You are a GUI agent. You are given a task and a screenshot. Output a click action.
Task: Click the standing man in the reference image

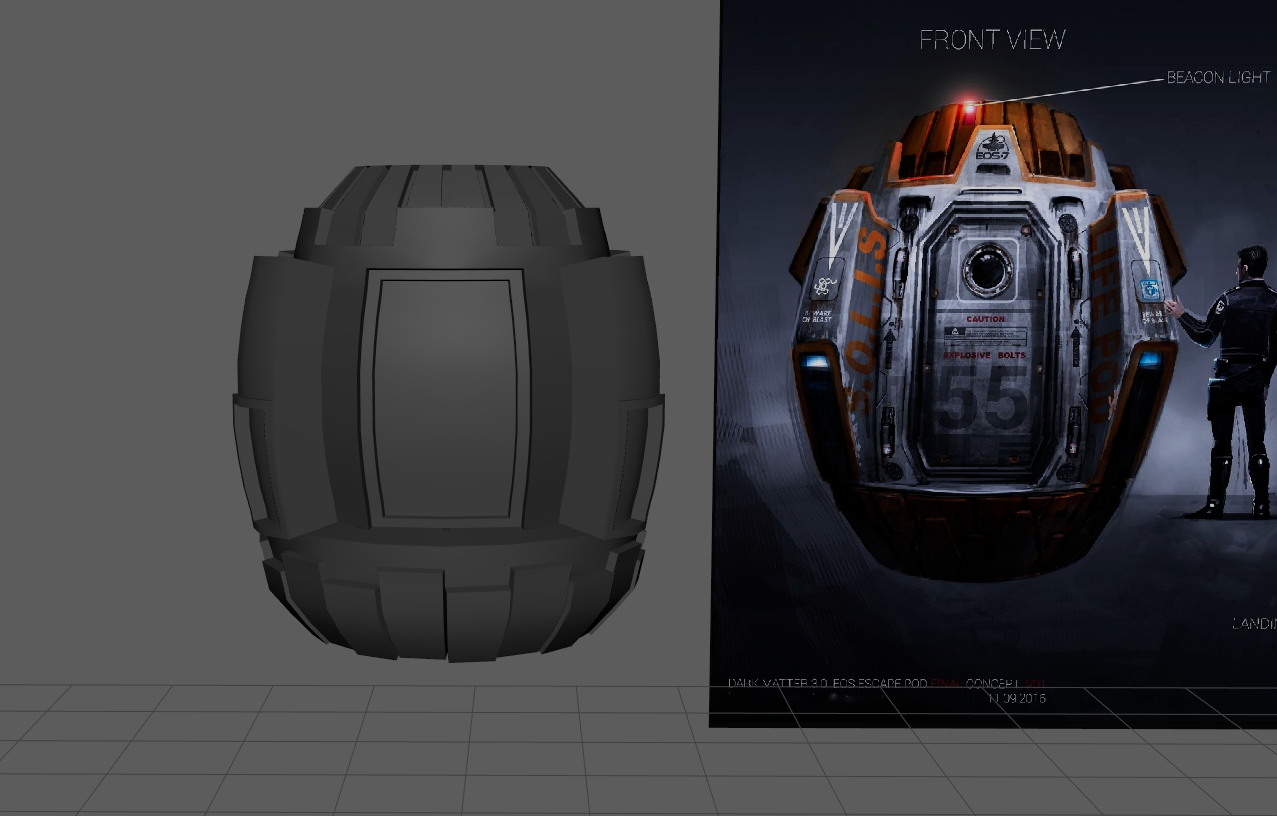tap(1232, 381)
